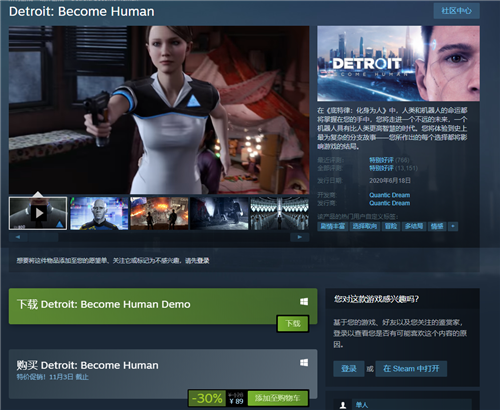Open publisher Quantic Dream link
500x410 pixels.
[389, 203]
